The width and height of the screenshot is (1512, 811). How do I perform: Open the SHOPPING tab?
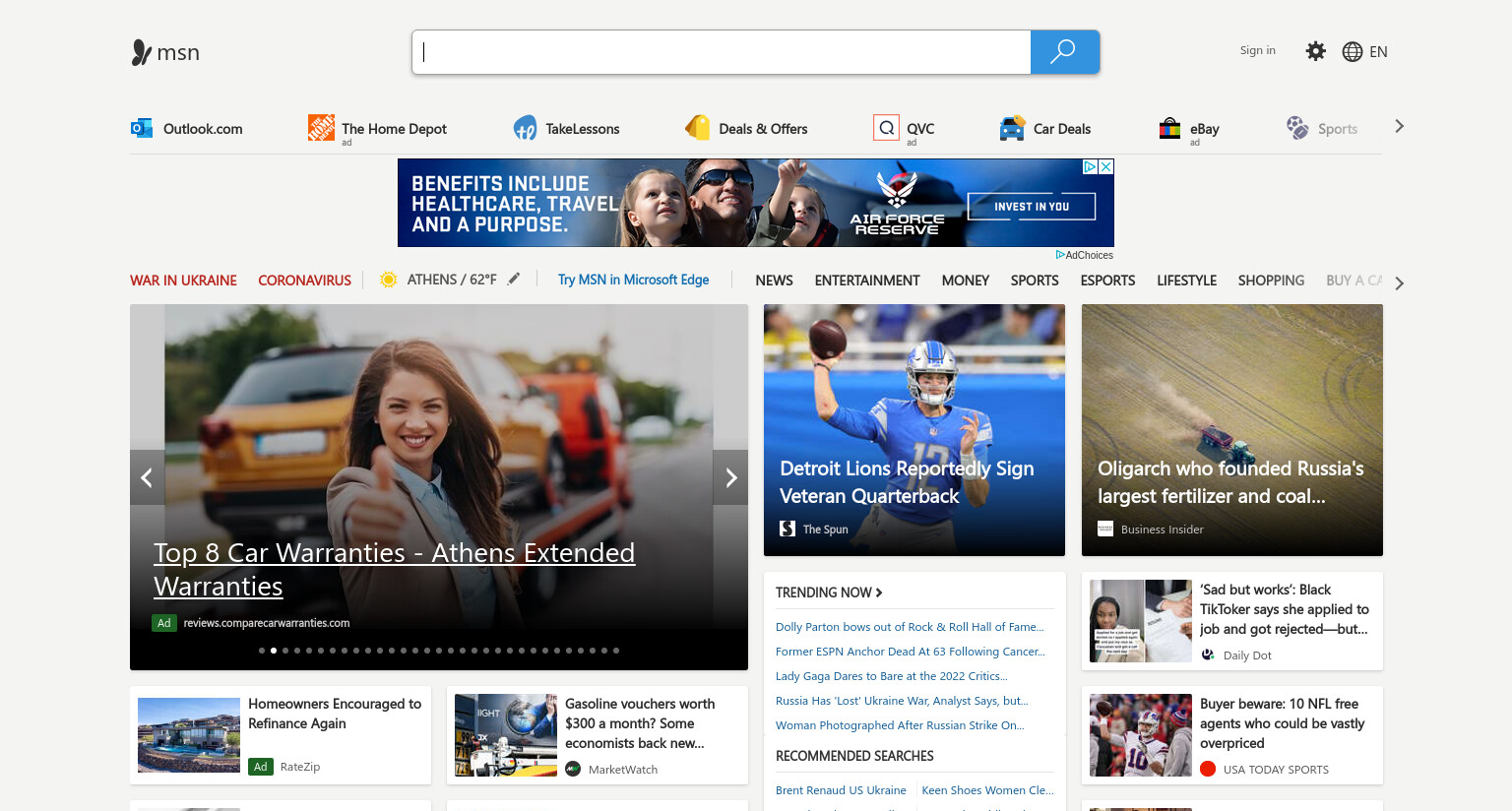1271,281
